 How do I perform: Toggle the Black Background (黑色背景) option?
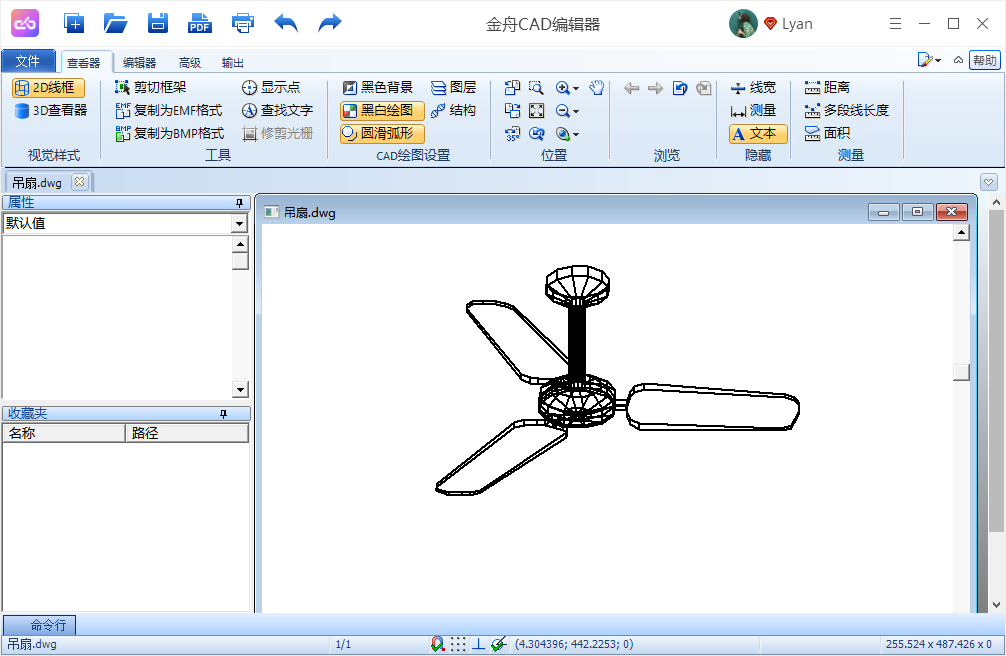pyautogui.click(x=377, y=88)
